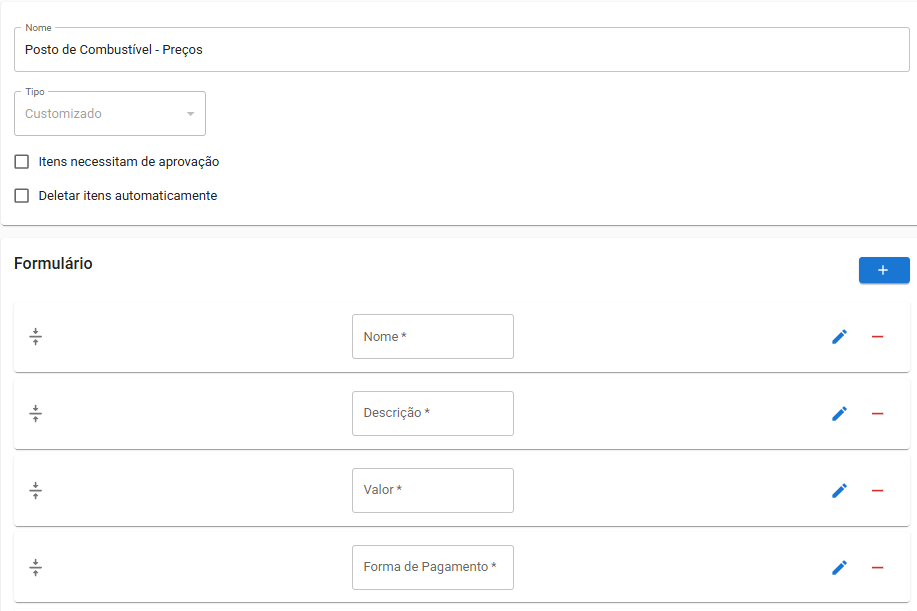Reorder handle for the Nome row
Viewport: 917px width, 611px height.
36,337
